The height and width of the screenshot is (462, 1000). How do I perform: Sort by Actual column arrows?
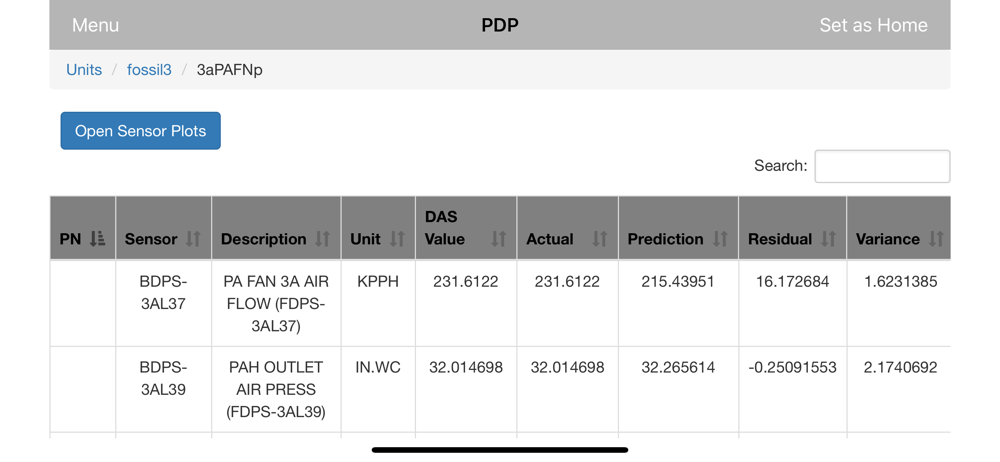pos(600,239)
